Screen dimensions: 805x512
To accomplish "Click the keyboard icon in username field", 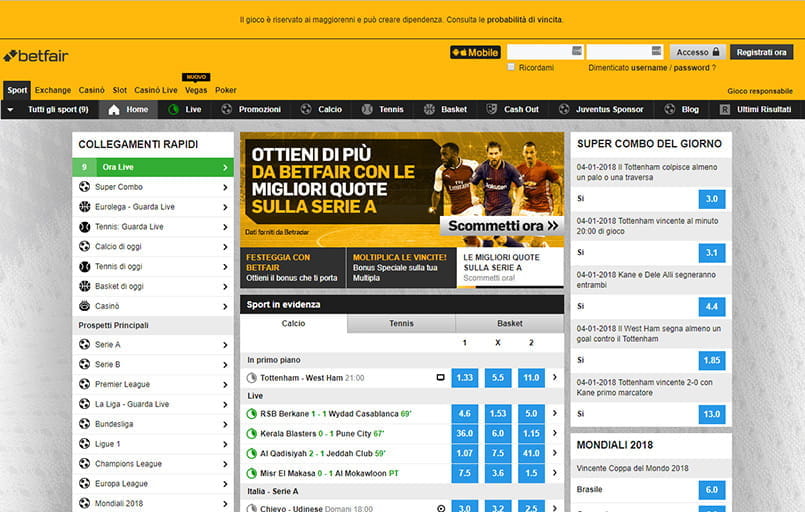I will (x=577, y=50).
